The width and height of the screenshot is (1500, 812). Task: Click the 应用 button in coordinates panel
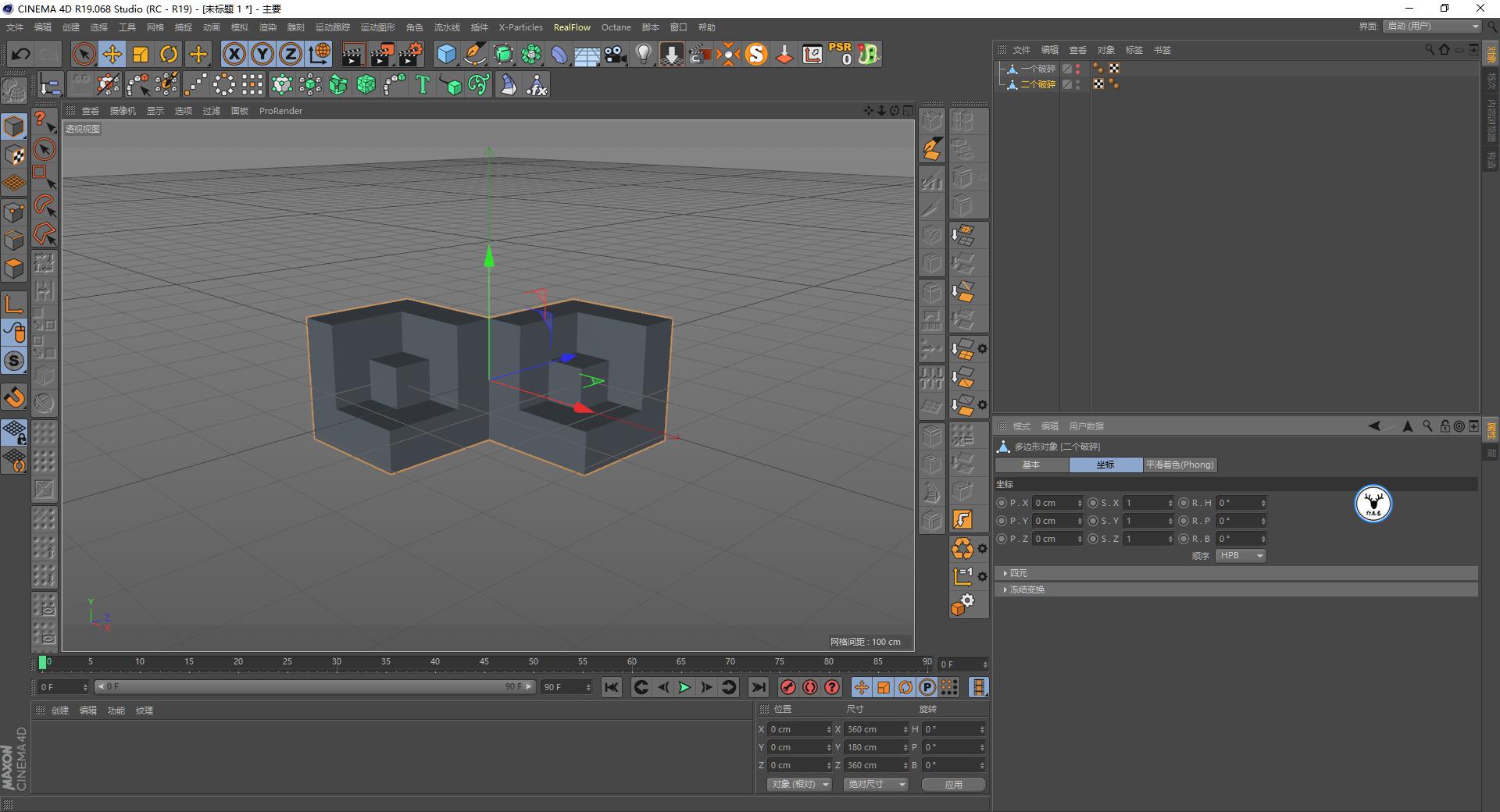coord(952,784)
